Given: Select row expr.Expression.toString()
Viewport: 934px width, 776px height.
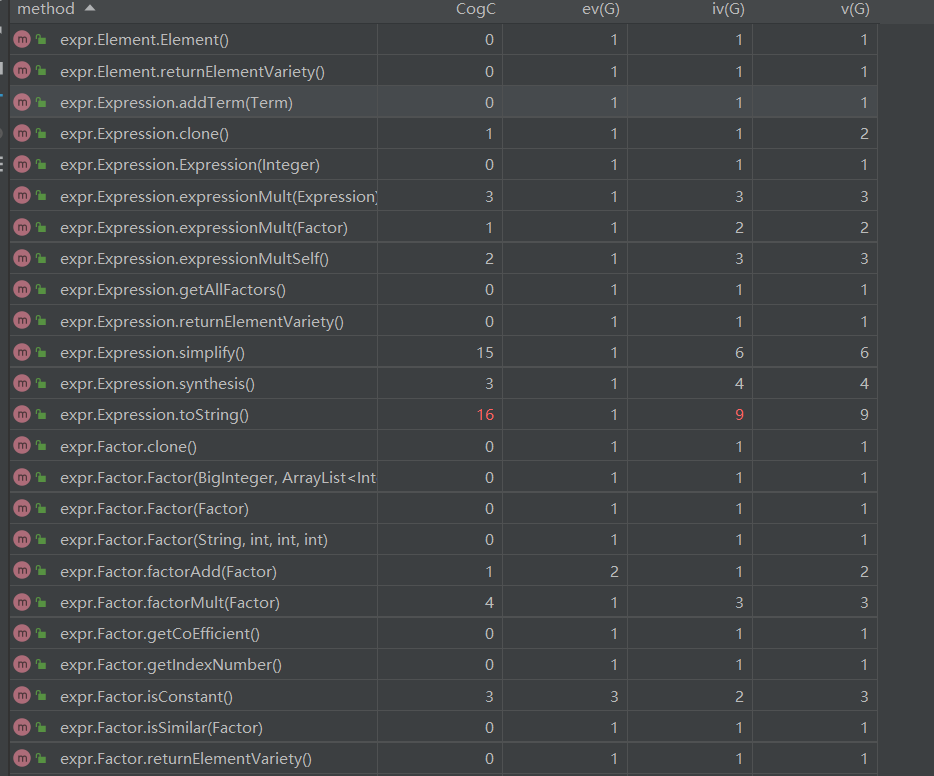Looking at the screenshot, I should coord(443,415).
